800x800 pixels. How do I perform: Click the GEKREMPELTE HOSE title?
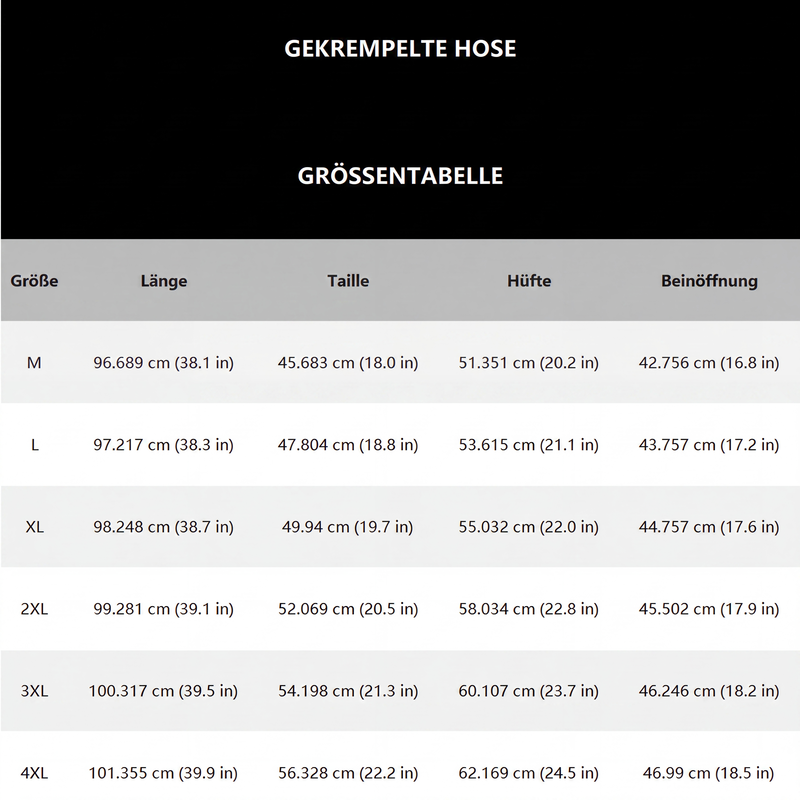(x=400, y=48)
